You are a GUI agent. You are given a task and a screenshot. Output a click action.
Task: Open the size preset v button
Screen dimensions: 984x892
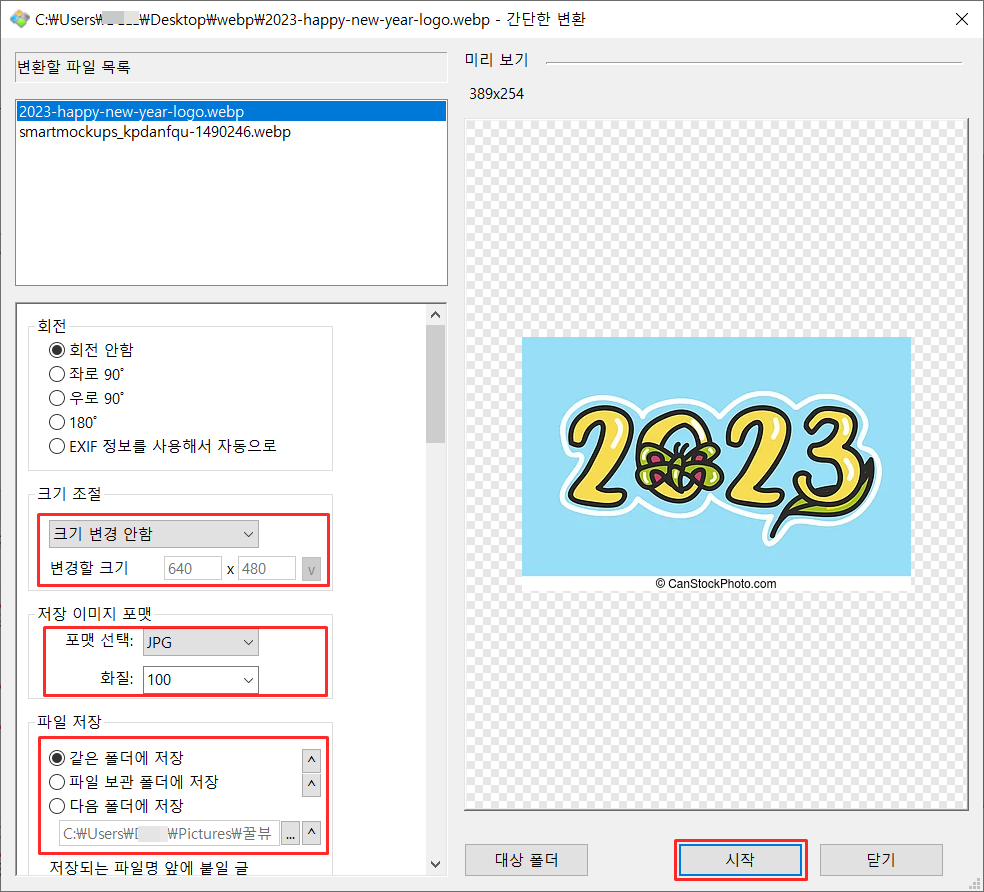pyautogui.click(x=311, y=569)
